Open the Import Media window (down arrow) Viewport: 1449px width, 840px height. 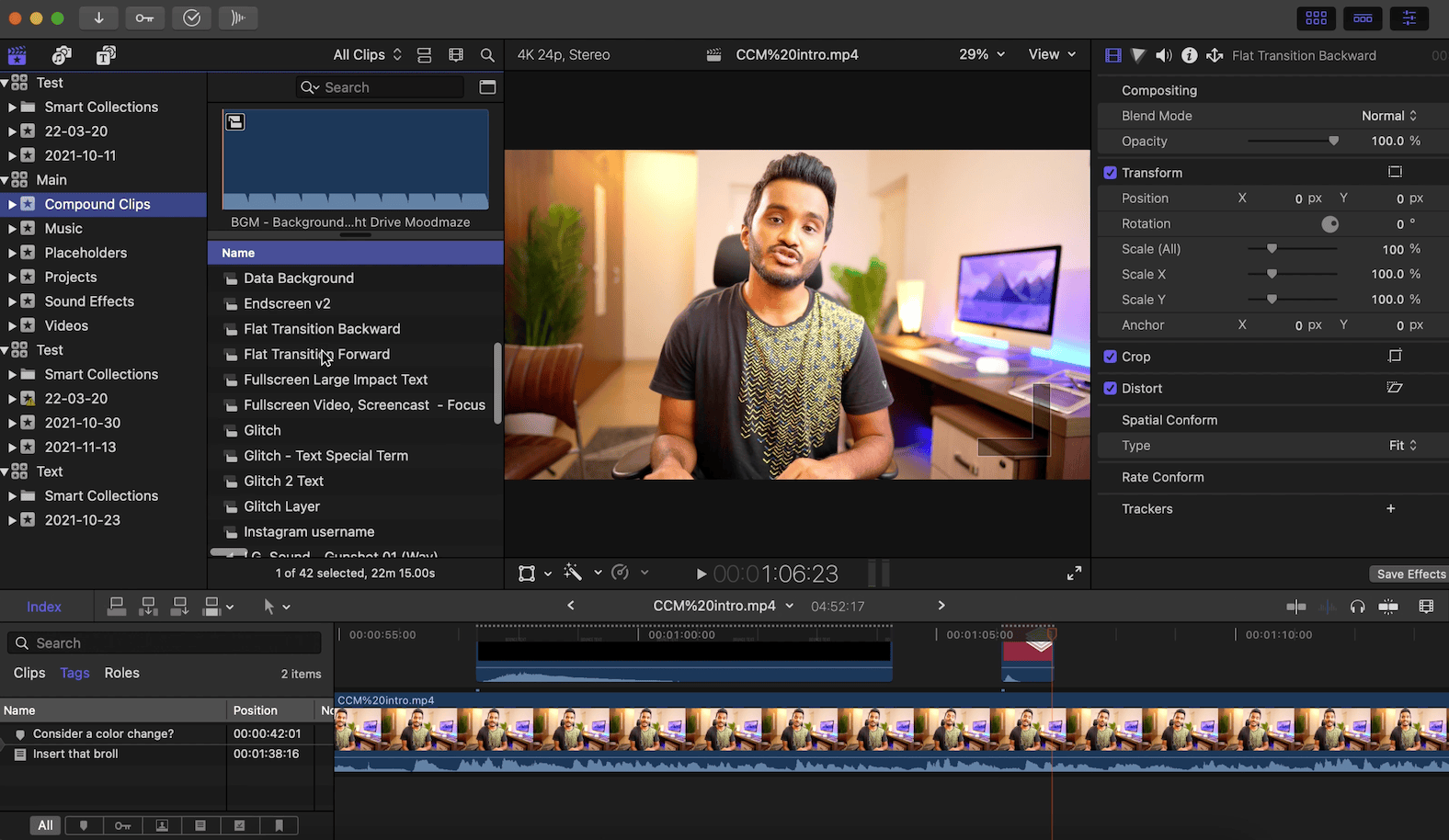click(x=98, y=18)
